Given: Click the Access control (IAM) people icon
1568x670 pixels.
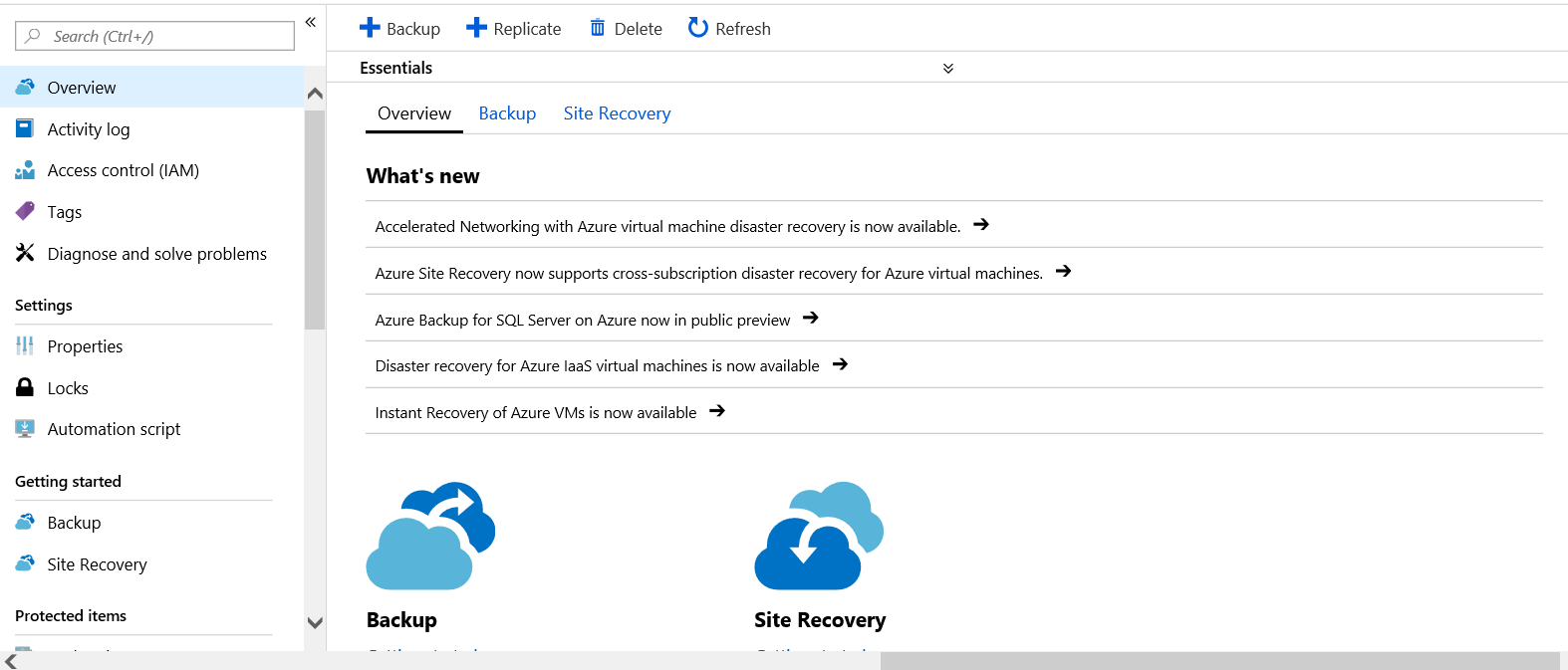Looking at the screenshot, I should (x=25, y=170).
